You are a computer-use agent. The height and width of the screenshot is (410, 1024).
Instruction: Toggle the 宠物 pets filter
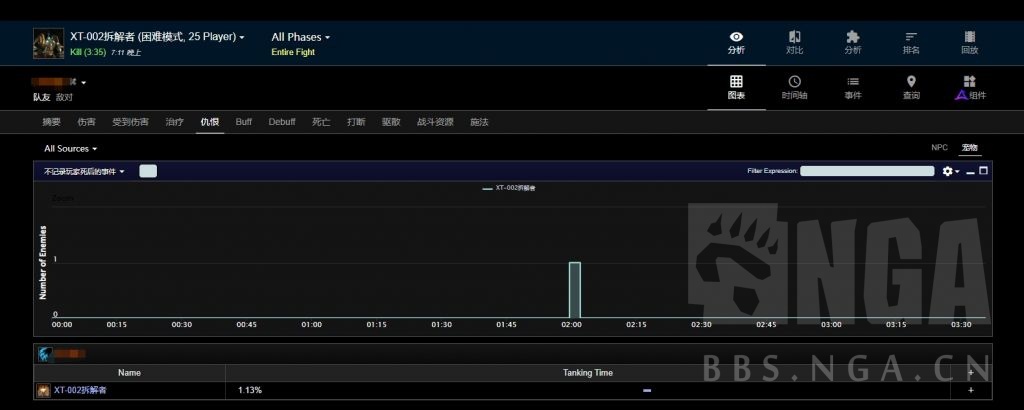click(969, 148)
